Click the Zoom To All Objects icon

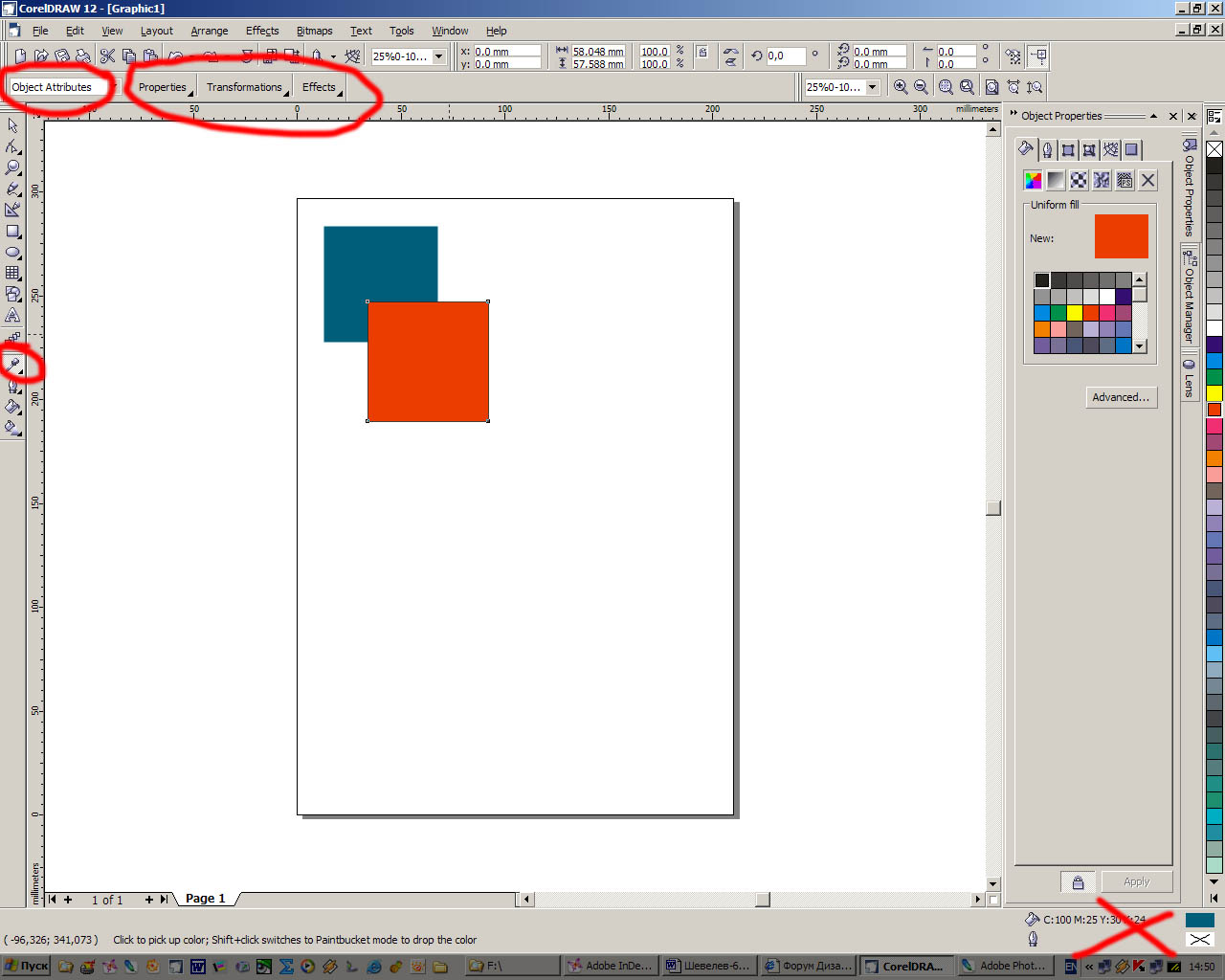point(968,87)
